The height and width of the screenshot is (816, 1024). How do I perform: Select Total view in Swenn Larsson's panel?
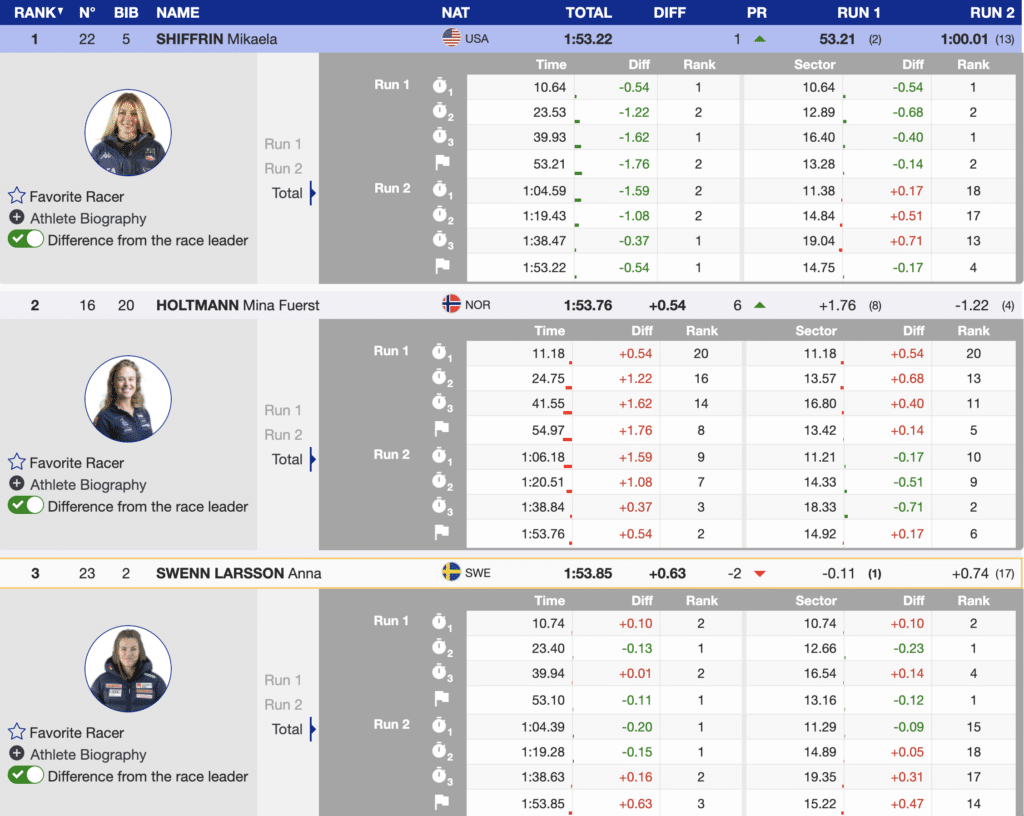coord(287,729)
